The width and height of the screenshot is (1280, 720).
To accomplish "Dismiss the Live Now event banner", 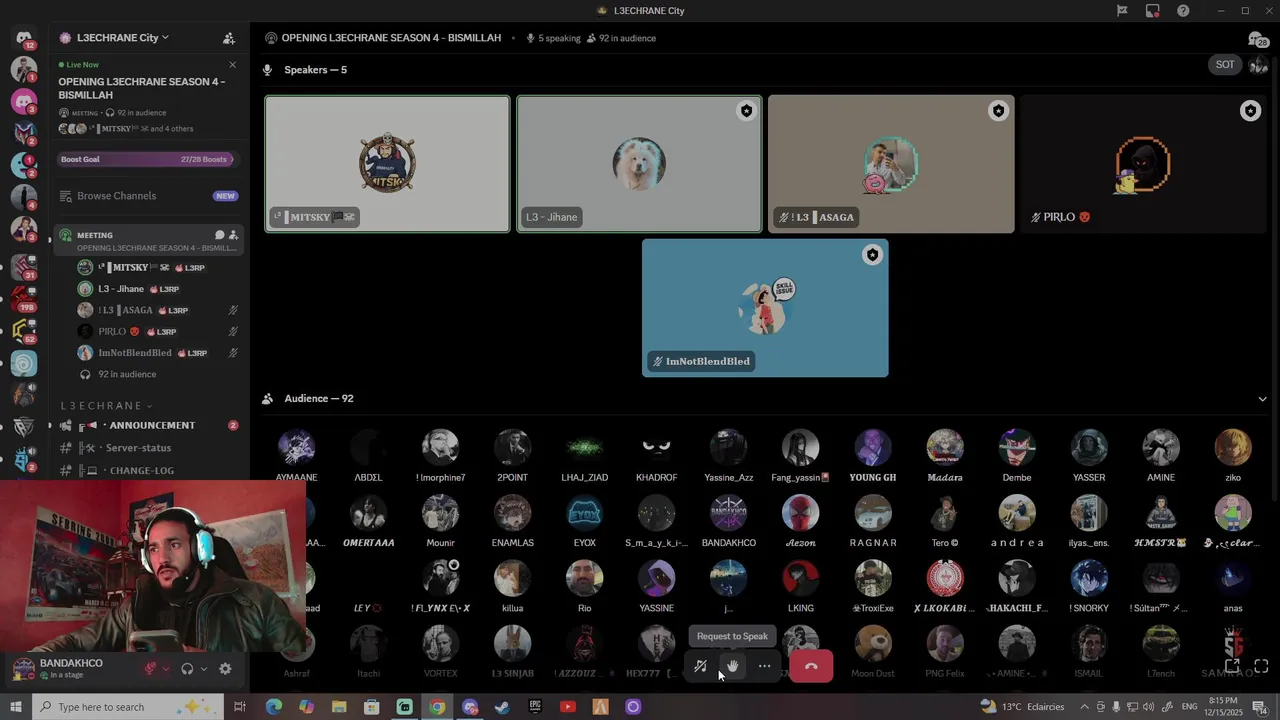I will click(232, 65).
